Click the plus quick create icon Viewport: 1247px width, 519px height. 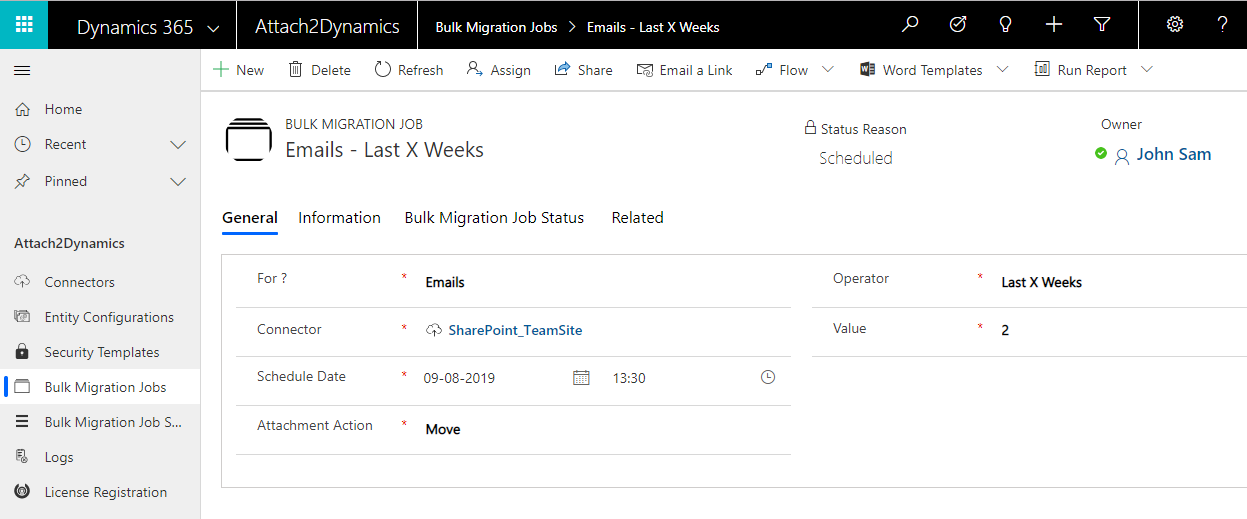(x=1054, y=25)
